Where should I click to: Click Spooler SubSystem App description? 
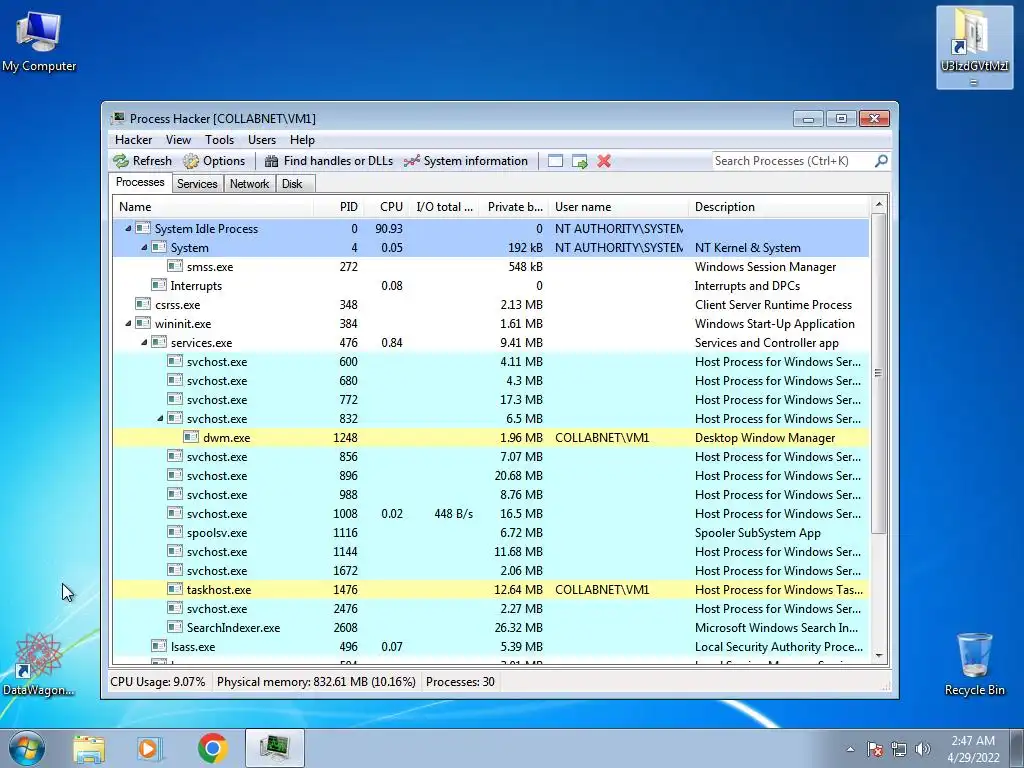coord(758,533)
